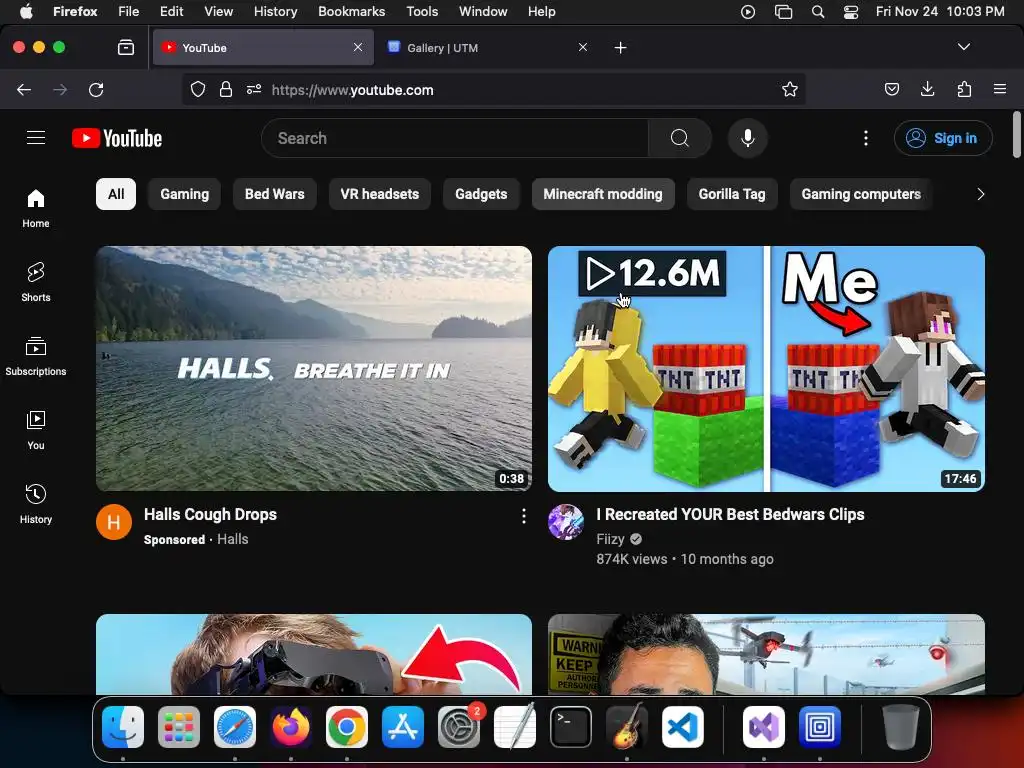Open the View menu
The image size is (1024, 768).
(x=218, y=11)
